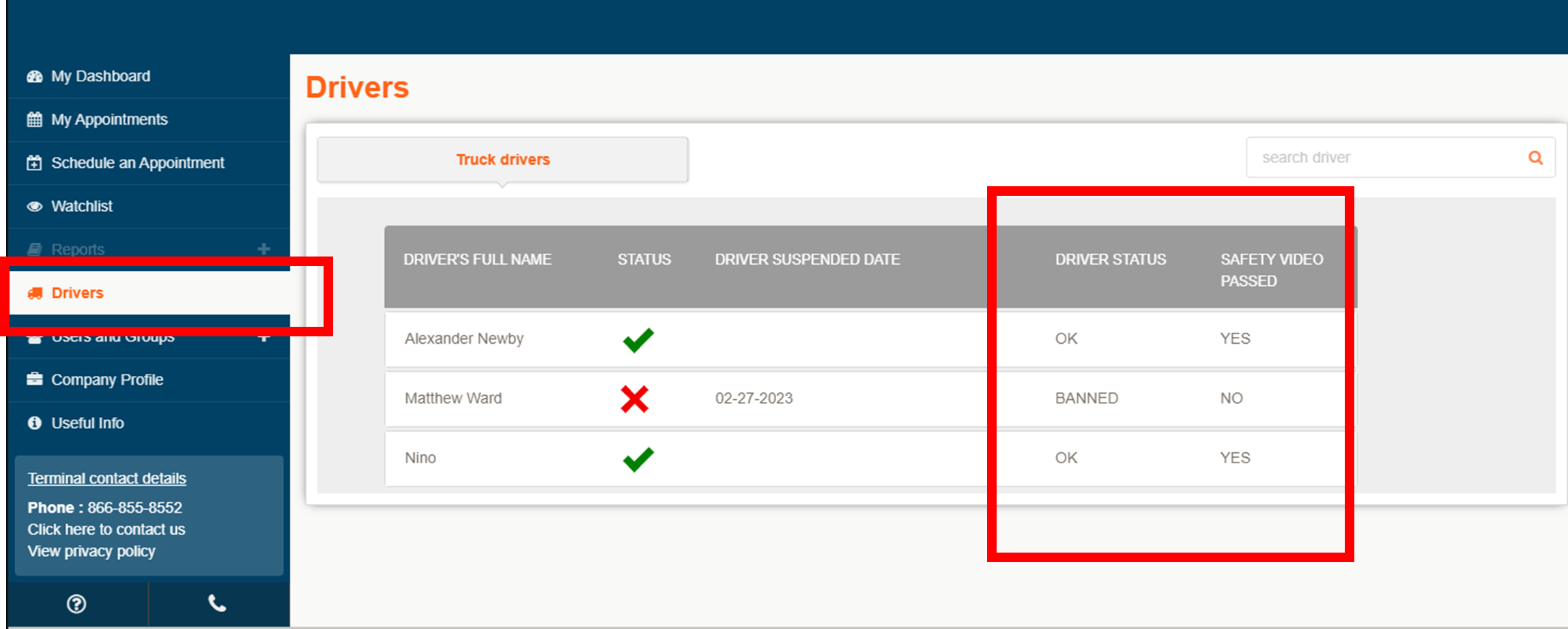Select the Truck drivers tab
This screenshot has height=629, width=1568.
[x=502, y=160]
